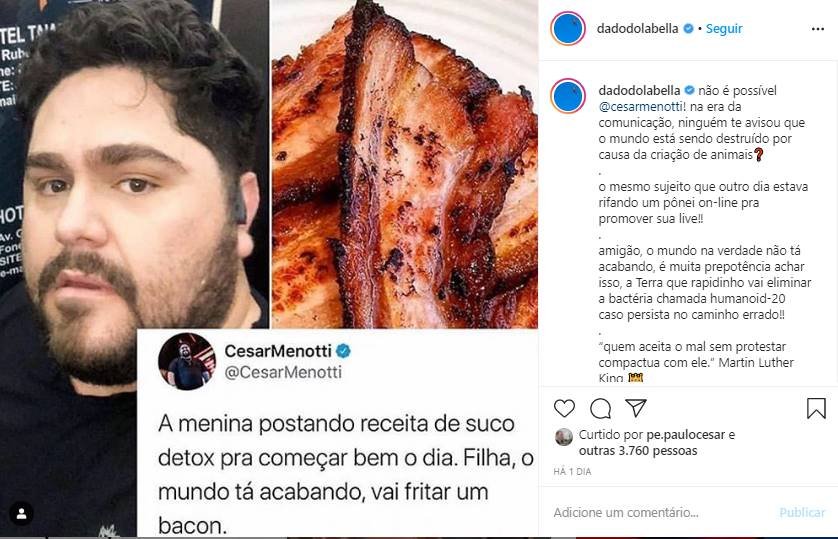This screenshot has width=838, height=539.
Task: Open comments with the speech bubble icon
Action: tap(600, 409)
